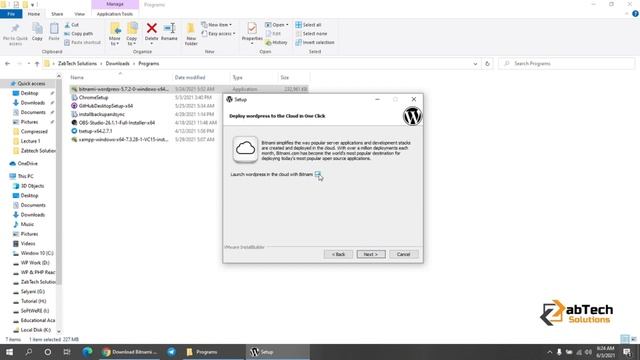Open Quick access in navigation pane
This screenshot has width=640, height=360.
click(31, 84)
